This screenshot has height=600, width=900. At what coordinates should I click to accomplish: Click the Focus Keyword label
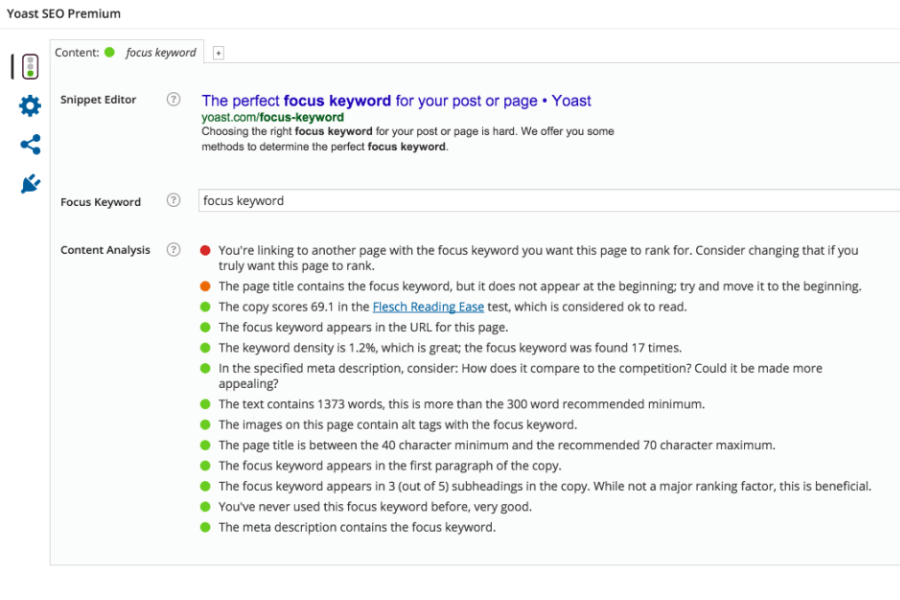[100, 202]
